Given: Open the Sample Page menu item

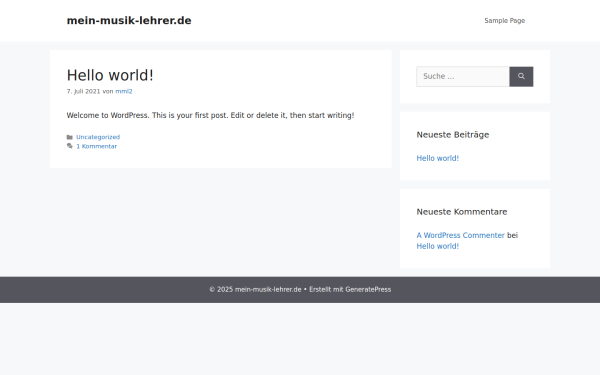Looking at the screenshot, I should click(504, 21).
